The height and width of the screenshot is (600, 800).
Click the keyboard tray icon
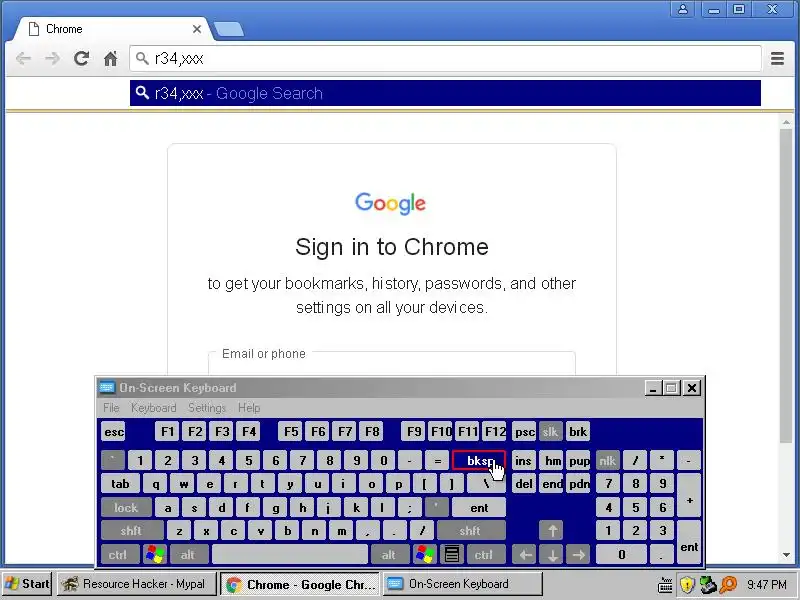[665, 585]
